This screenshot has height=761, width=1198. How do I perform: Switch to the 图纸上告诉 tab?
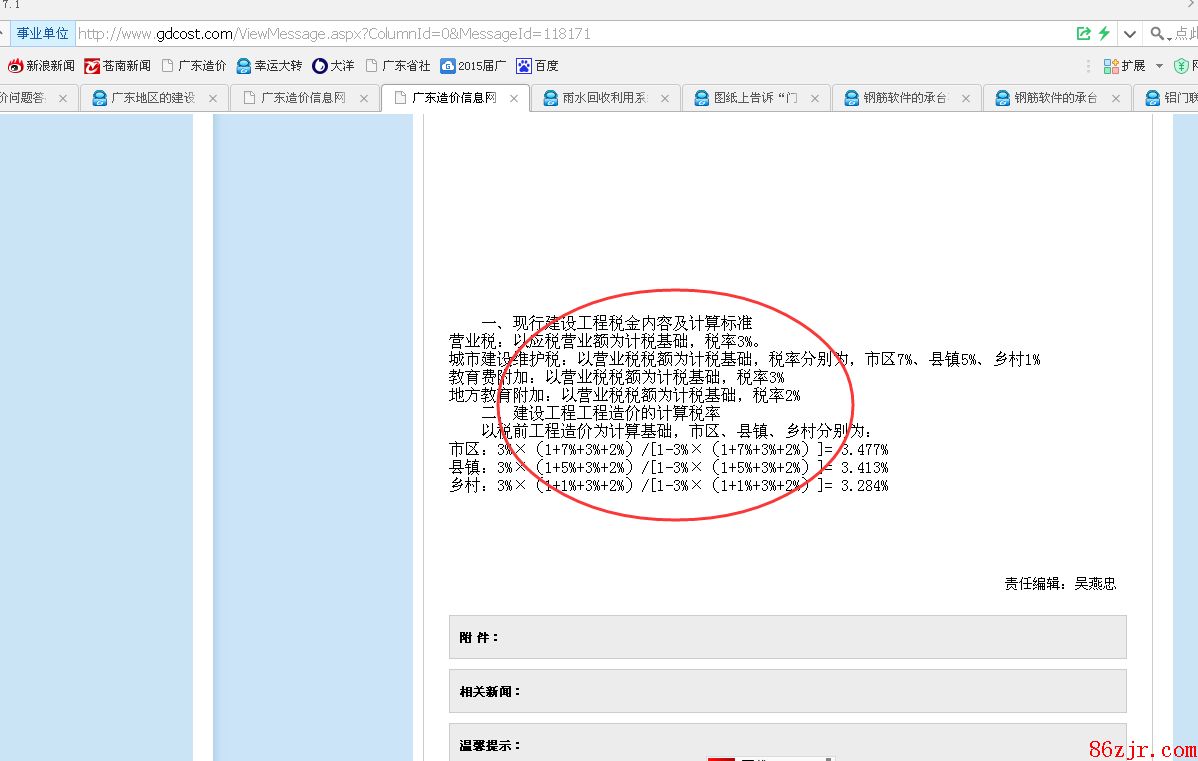[x=755, y=98]
